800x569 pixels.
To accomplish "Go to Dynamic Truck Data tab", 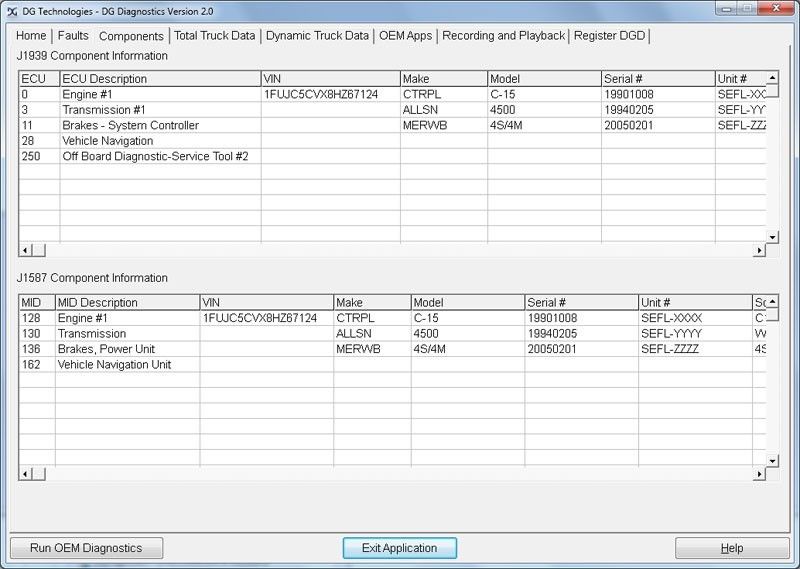I will [x=317, y=36].
